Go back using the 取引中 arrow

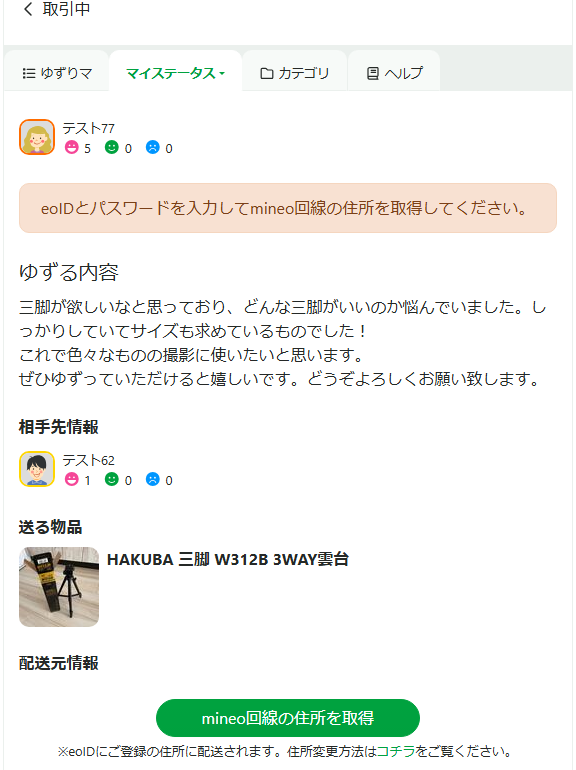tap(28, 9)
